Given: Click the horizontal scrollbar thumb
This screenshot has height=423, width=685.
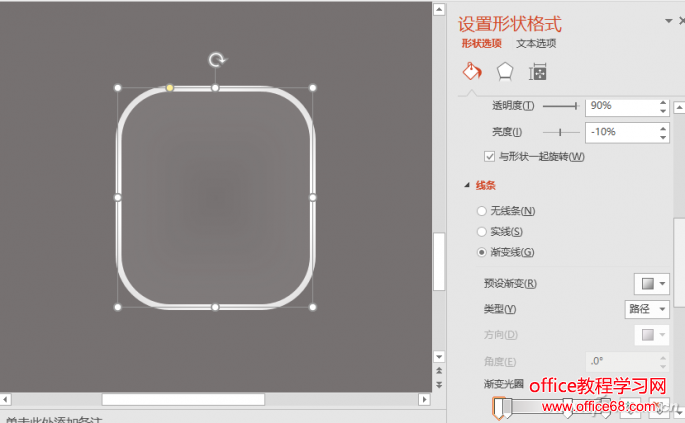Looking at the screenshot, I should (x=183, y=399).
